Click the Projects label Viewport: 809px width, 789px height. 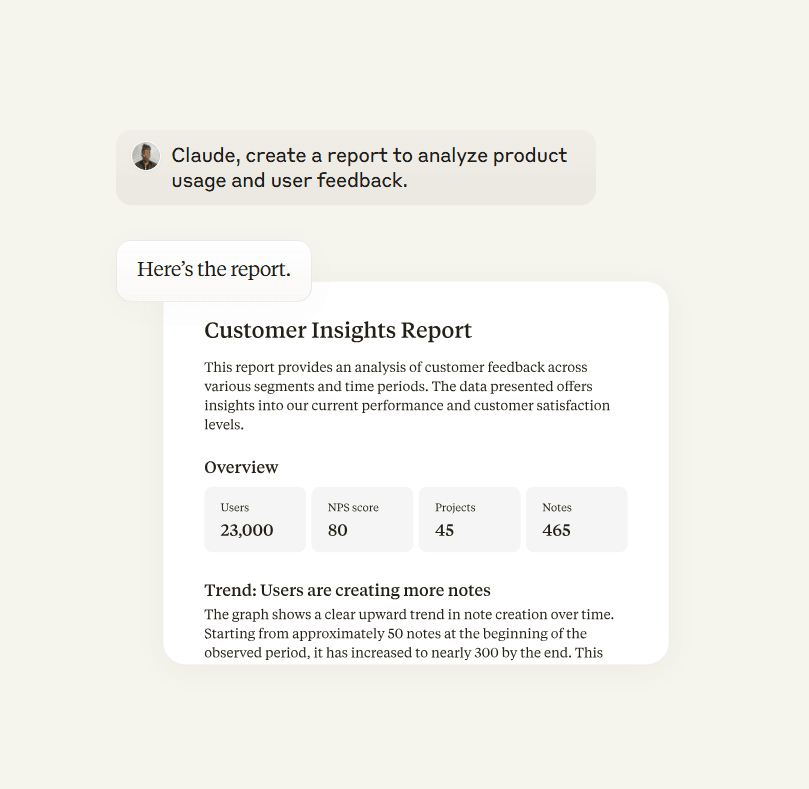[455, 507]
